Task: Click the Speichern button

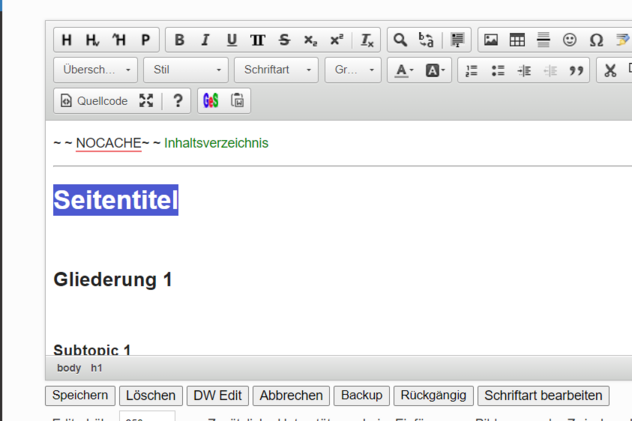Action: tap(80, 396)
